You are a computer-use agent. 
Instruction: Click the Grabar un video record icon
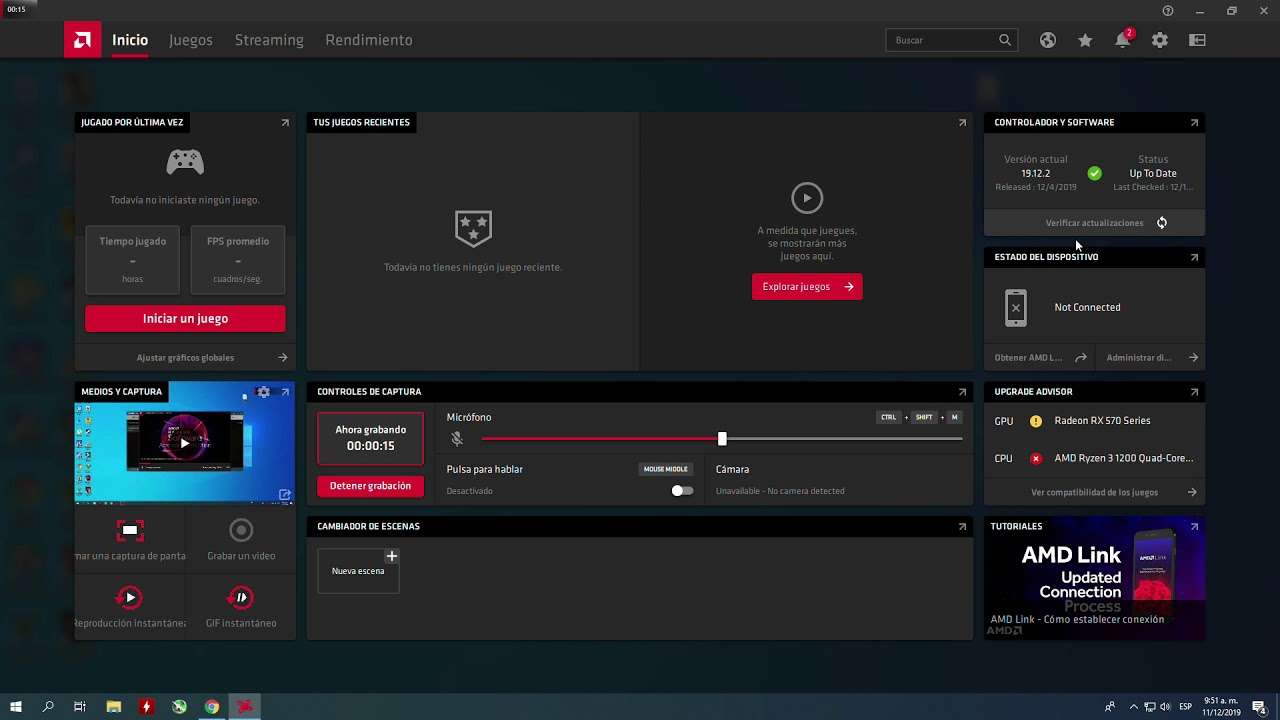click(241, 530)
